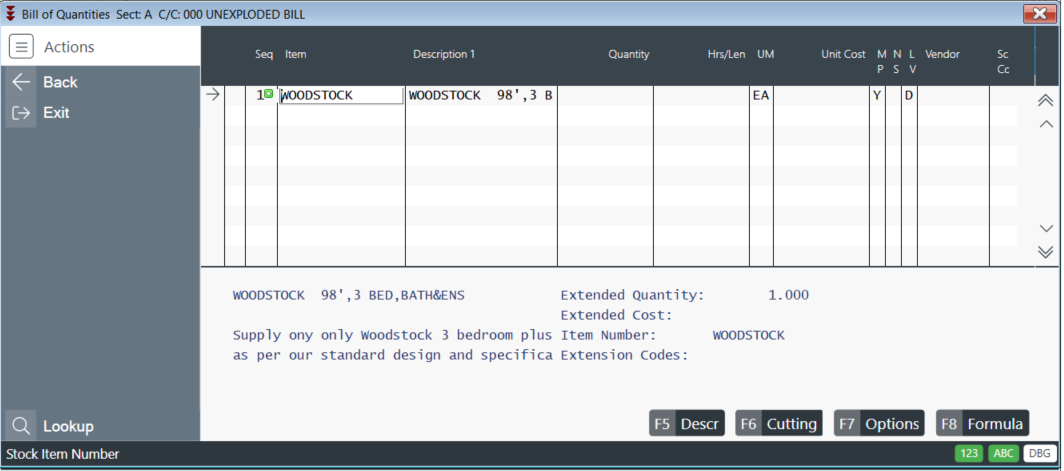Click the LV cell showing D

click(909, 95)
